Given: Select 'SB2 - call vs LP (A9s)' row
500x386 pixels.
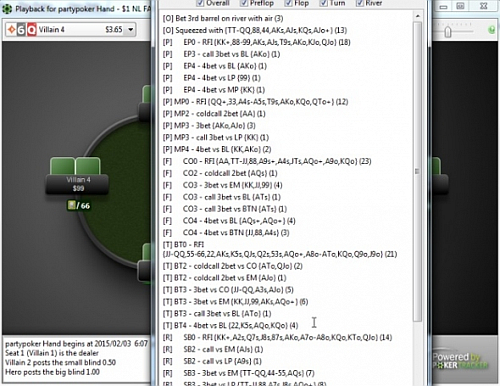Looking at the screenshot, I should point(212,361).
